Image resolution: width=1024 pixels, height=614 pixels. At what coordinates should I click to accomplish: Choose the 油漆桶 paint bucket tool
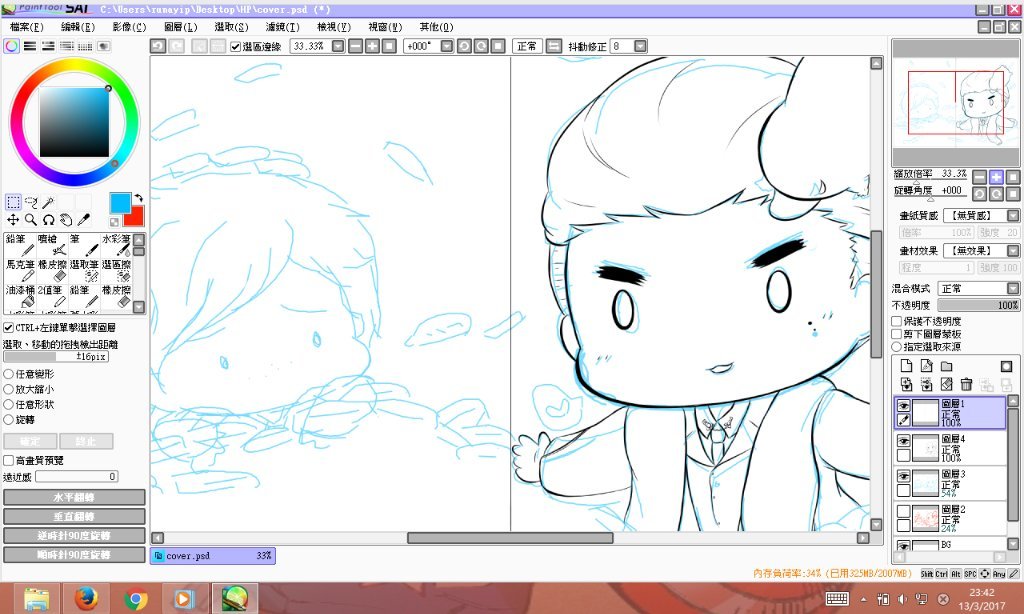click(20, 296)
